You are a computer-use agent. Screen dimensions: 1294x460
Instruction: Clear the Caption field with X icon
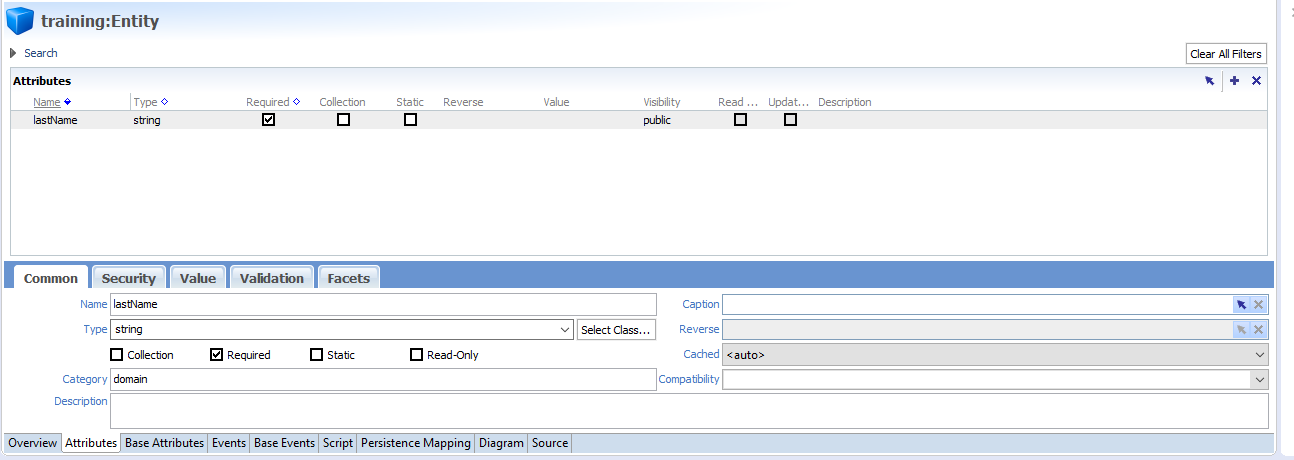tap(1258, 305)
